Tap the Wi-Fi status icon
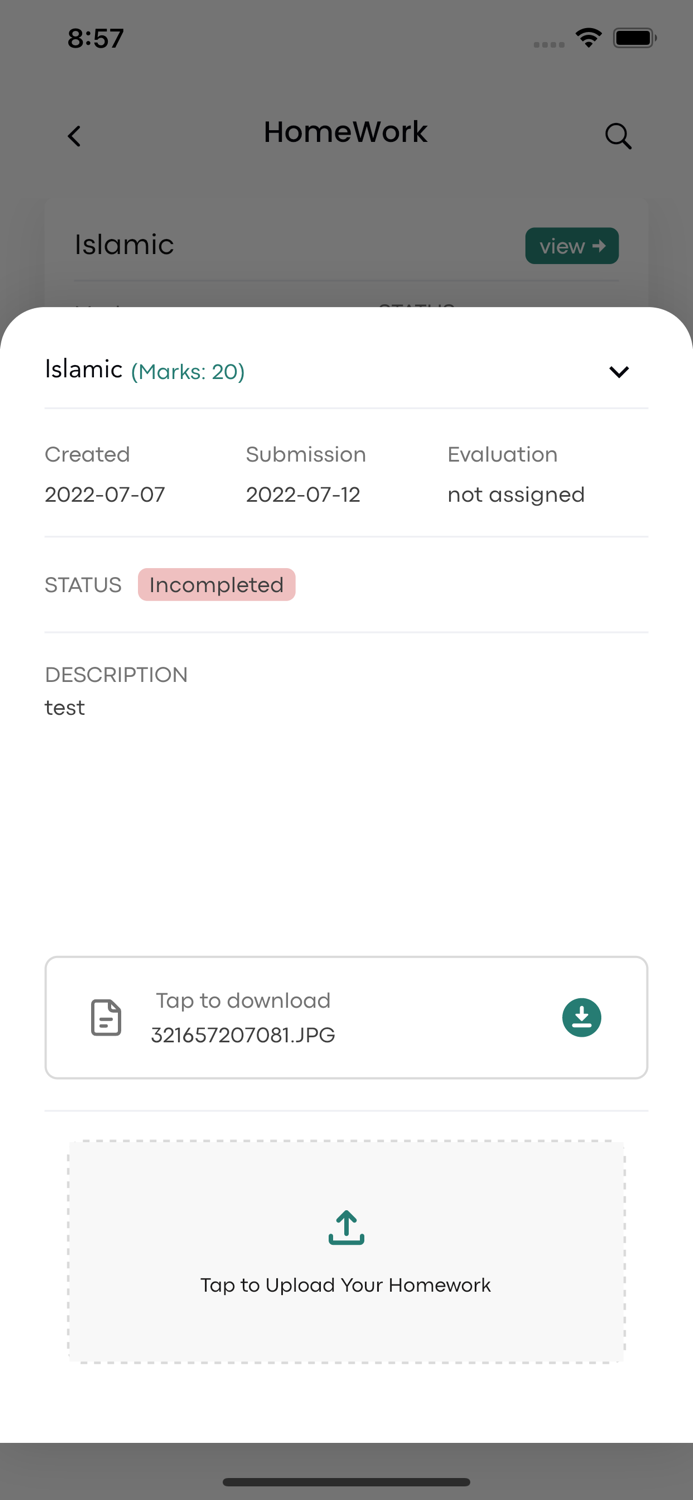Image resolution: width=693 pixels, height=1500 pixels. point(589,39)
